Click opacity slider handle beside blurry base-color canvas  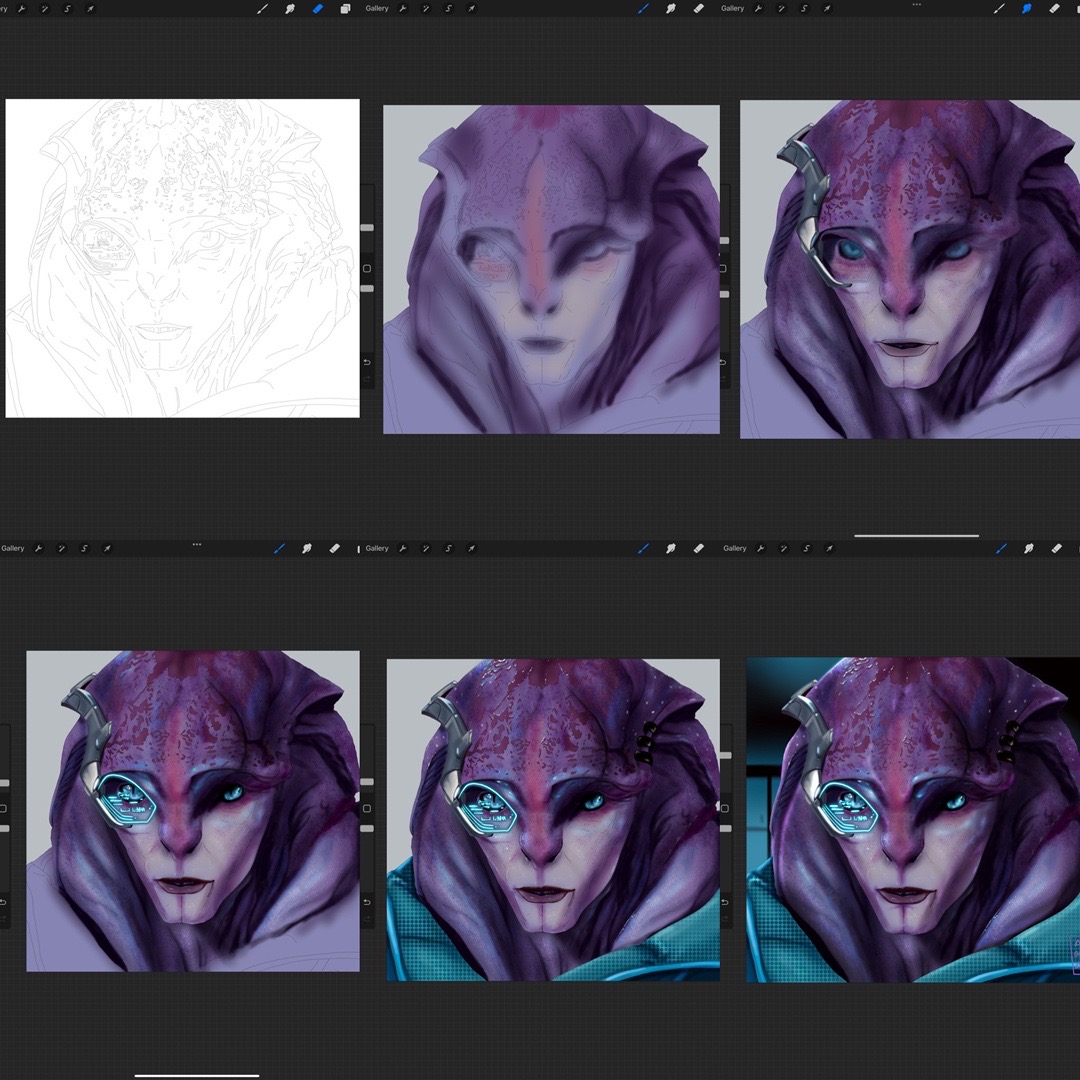tap(367, 289)
